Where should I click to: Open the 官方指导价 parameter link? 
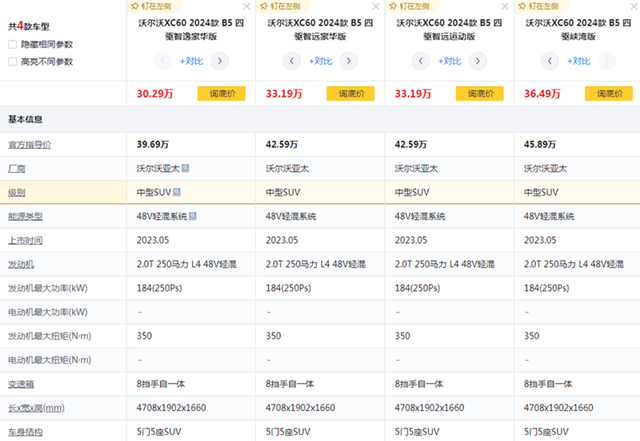click(29, 145)
